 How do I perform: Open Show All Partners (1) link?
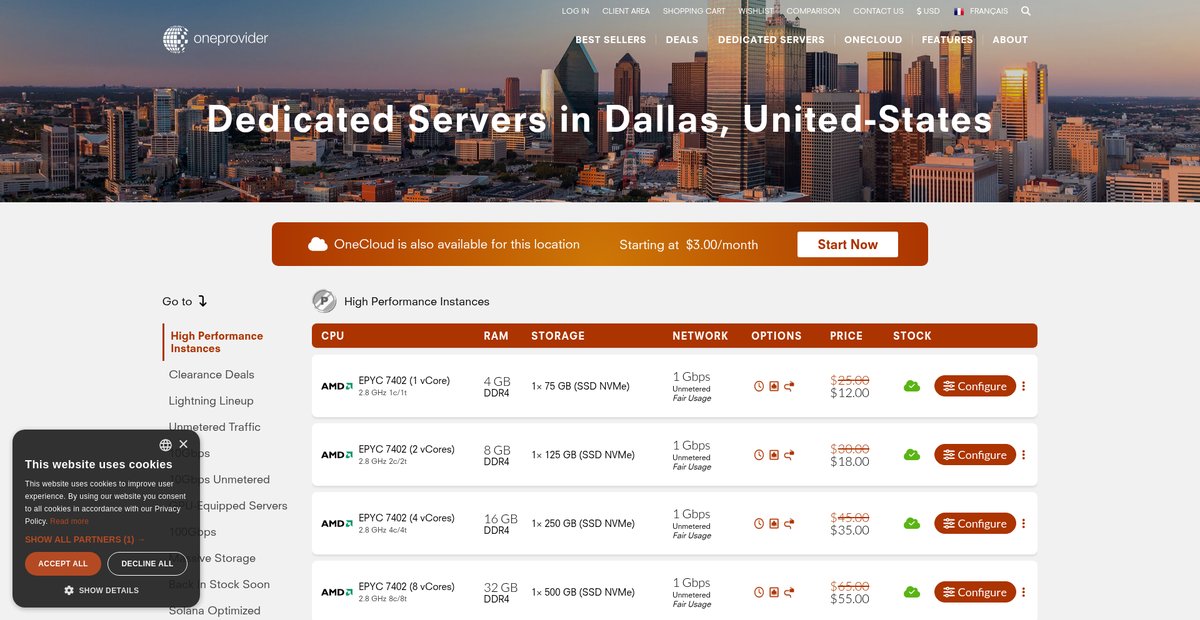85,539
